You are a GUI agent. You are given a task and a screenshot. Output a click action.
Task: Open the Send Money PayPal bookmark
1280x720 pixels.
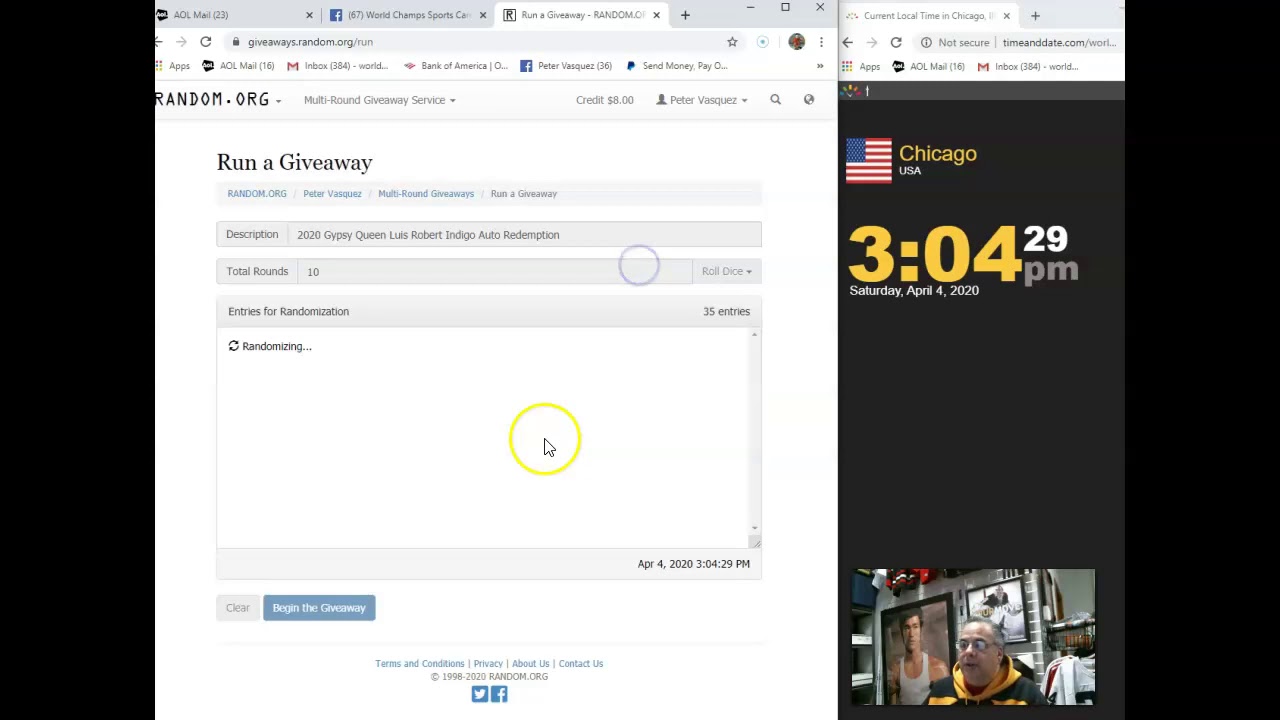click(x=676, y=66)
